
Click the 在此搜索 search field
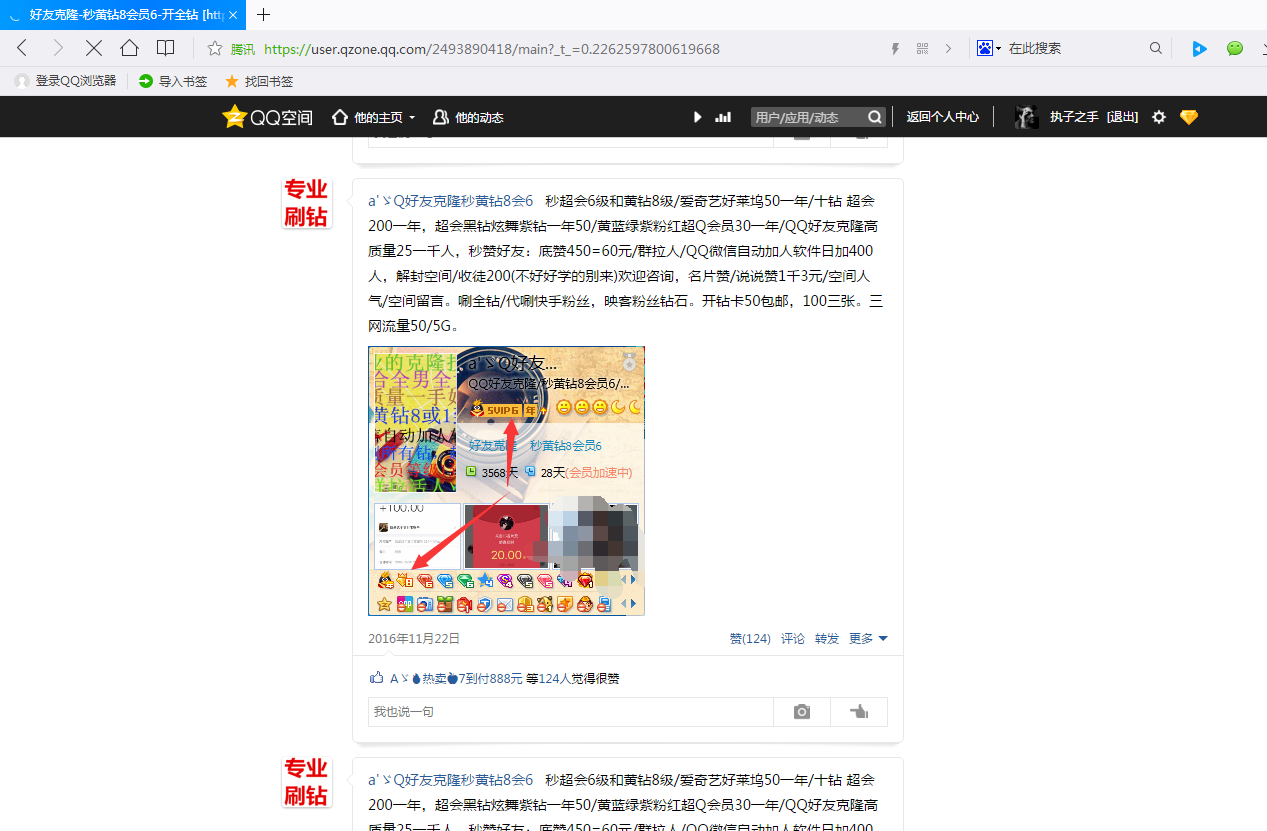pyautogui.click(x=1075, y=48)
